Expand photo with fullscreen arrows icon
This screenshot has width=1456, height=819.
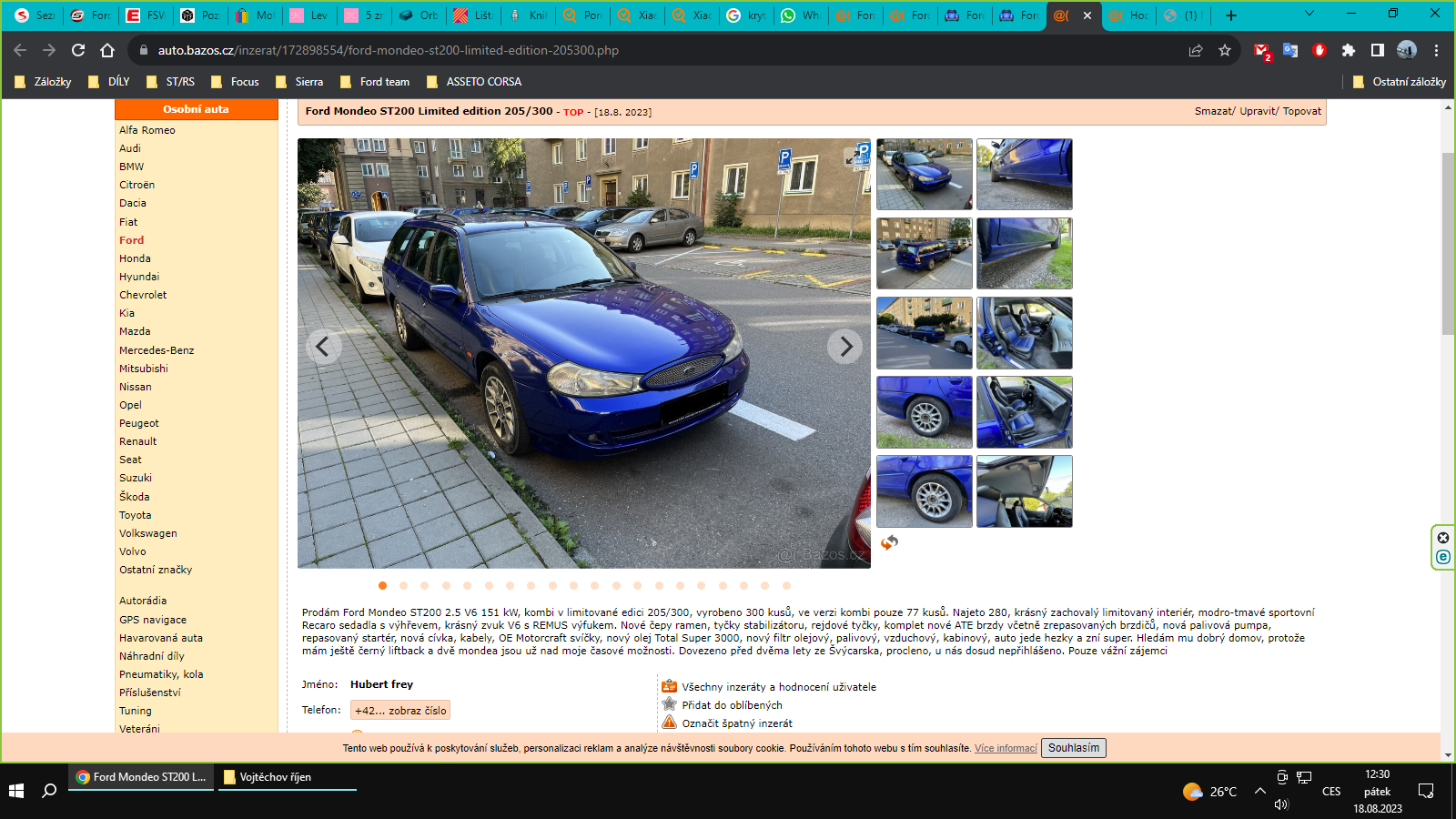coord(853,157)
